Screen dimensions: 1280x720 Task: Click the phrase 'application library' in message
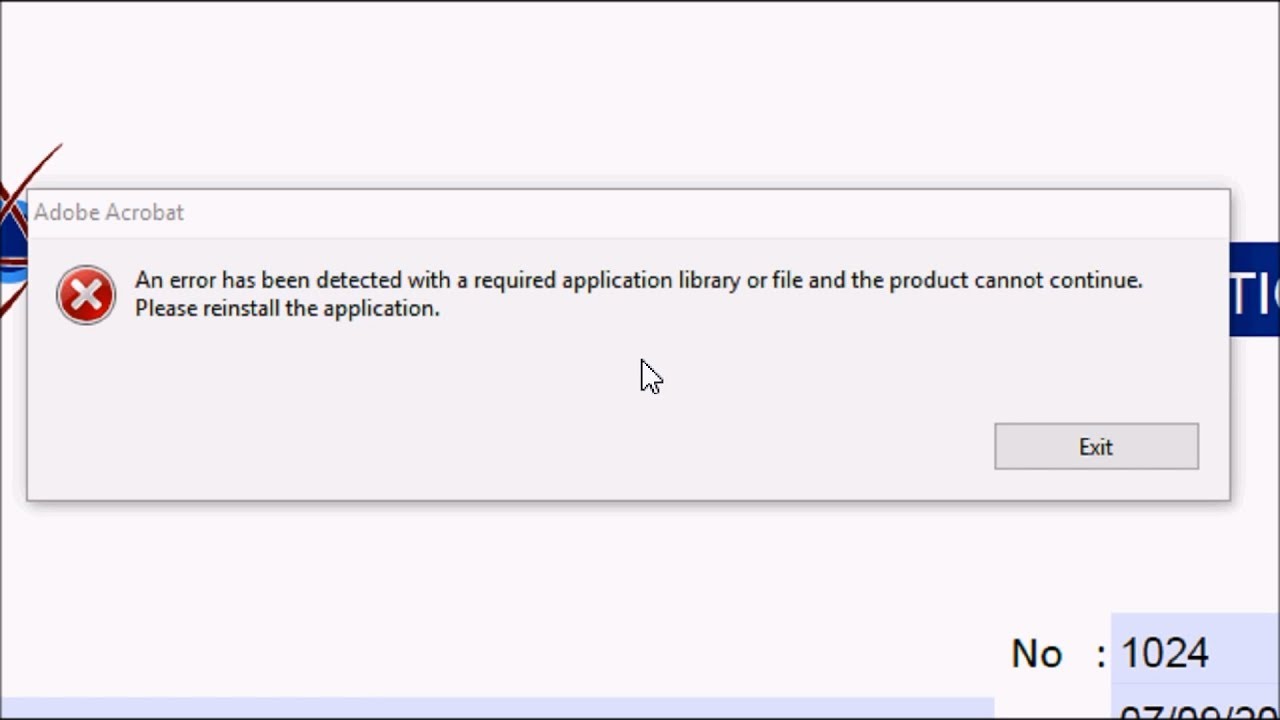[651, 280]
